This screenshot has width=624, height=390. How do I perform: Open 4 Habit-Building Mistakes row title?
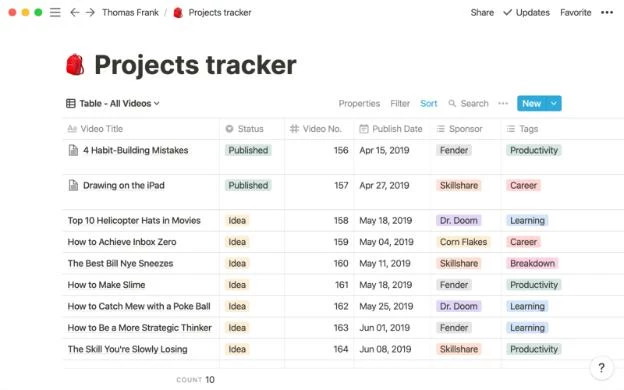coord(135,150)
